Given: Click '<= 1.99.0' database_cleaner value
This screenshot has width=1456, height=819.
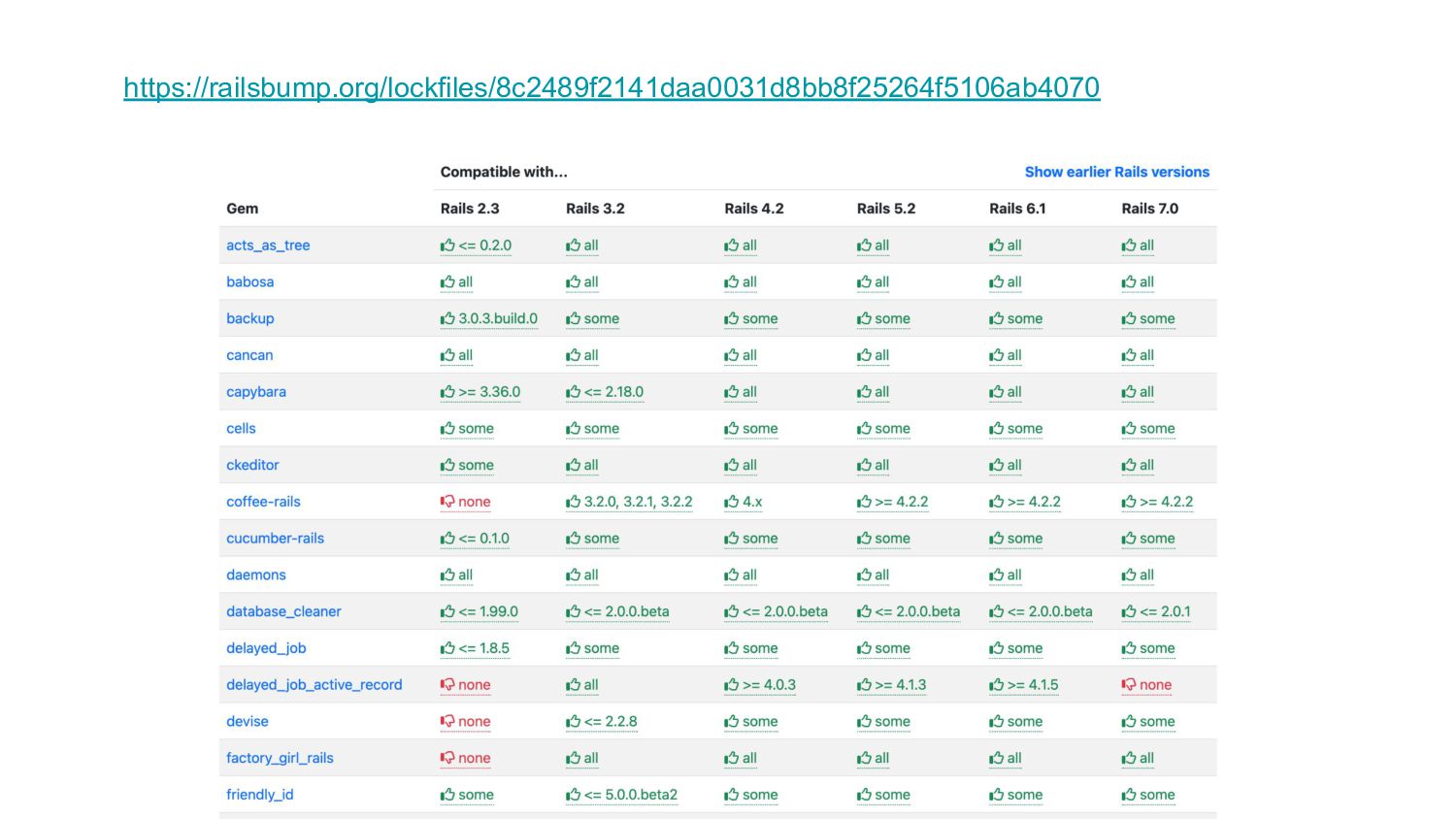Looking at the screenshot, I should click(488, 611).
